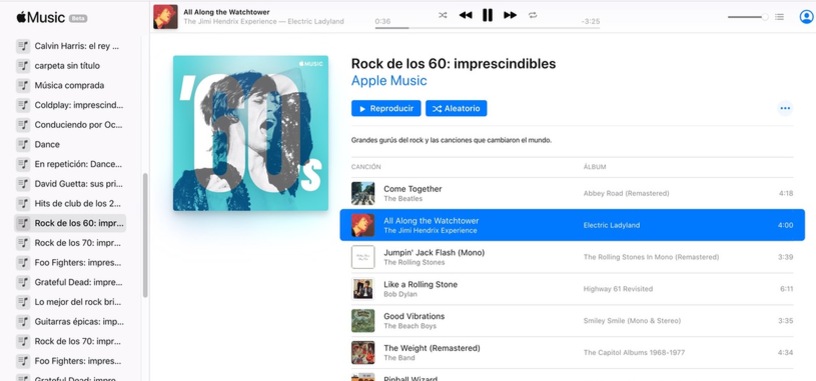Open the more options ellipsis button
The width and height of the screenshot is (816, 381).
[785, 108]
